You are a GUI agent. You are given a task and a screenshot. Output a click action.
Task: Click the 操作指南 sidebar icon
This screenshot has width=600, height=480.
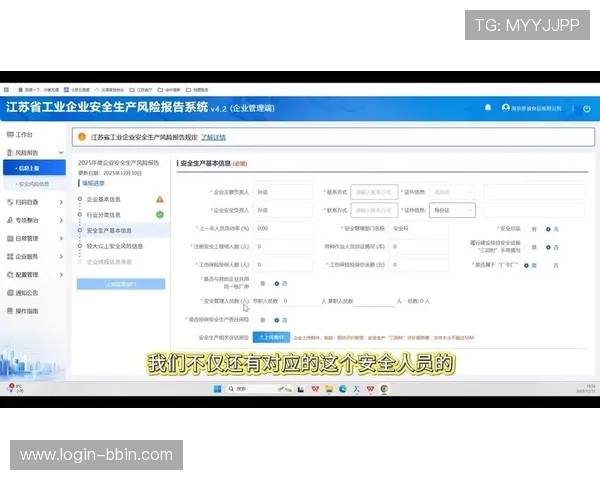[10, 311]
